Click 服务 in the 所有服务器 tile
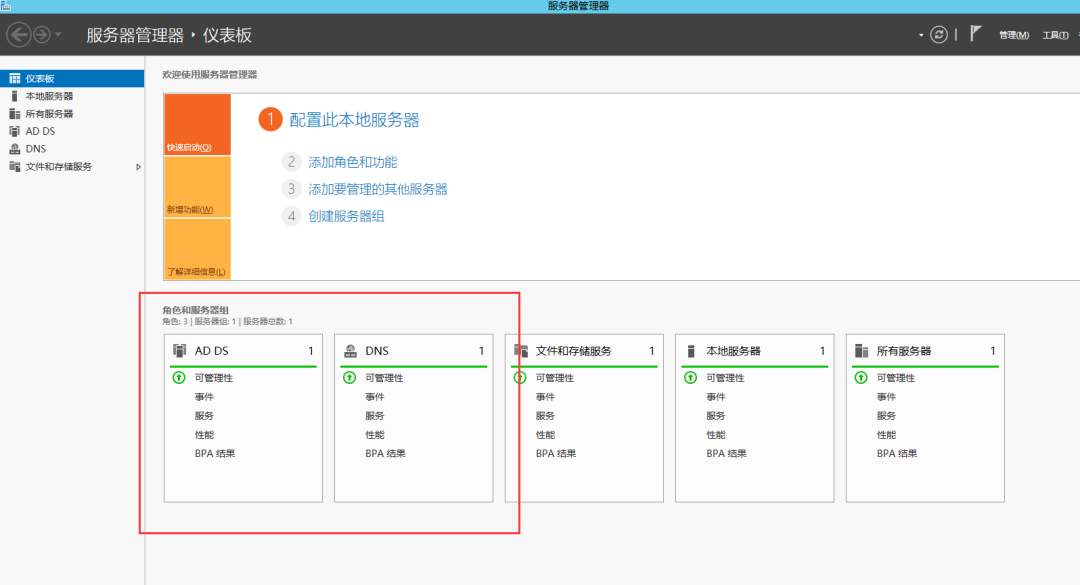The height and width of the screenshot is (585, 1080). click(x=886, y=415)
